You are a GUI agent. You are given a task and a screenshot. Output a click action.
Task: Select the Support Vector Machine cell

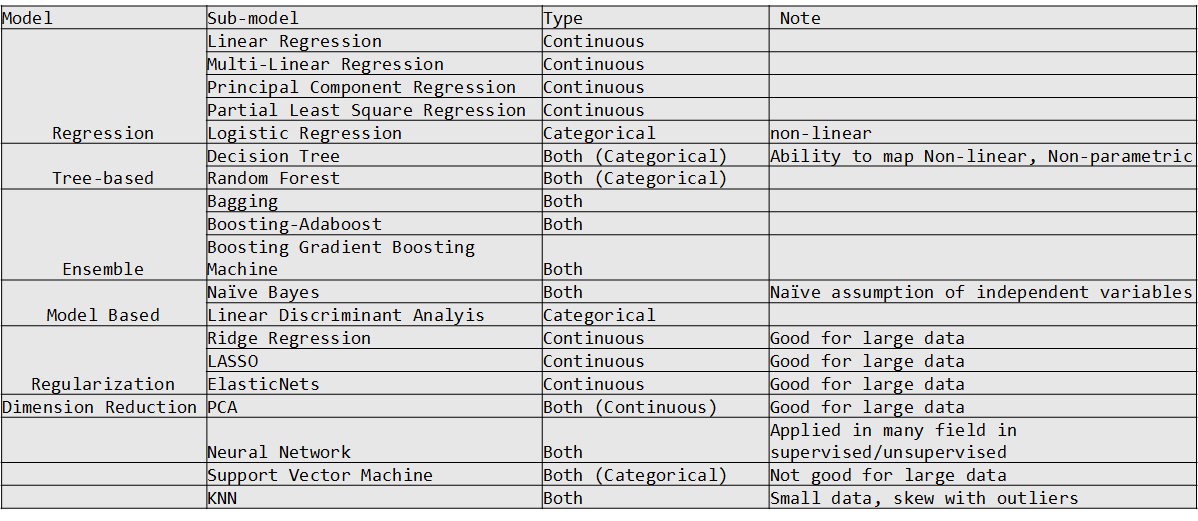tap(374, 474)
